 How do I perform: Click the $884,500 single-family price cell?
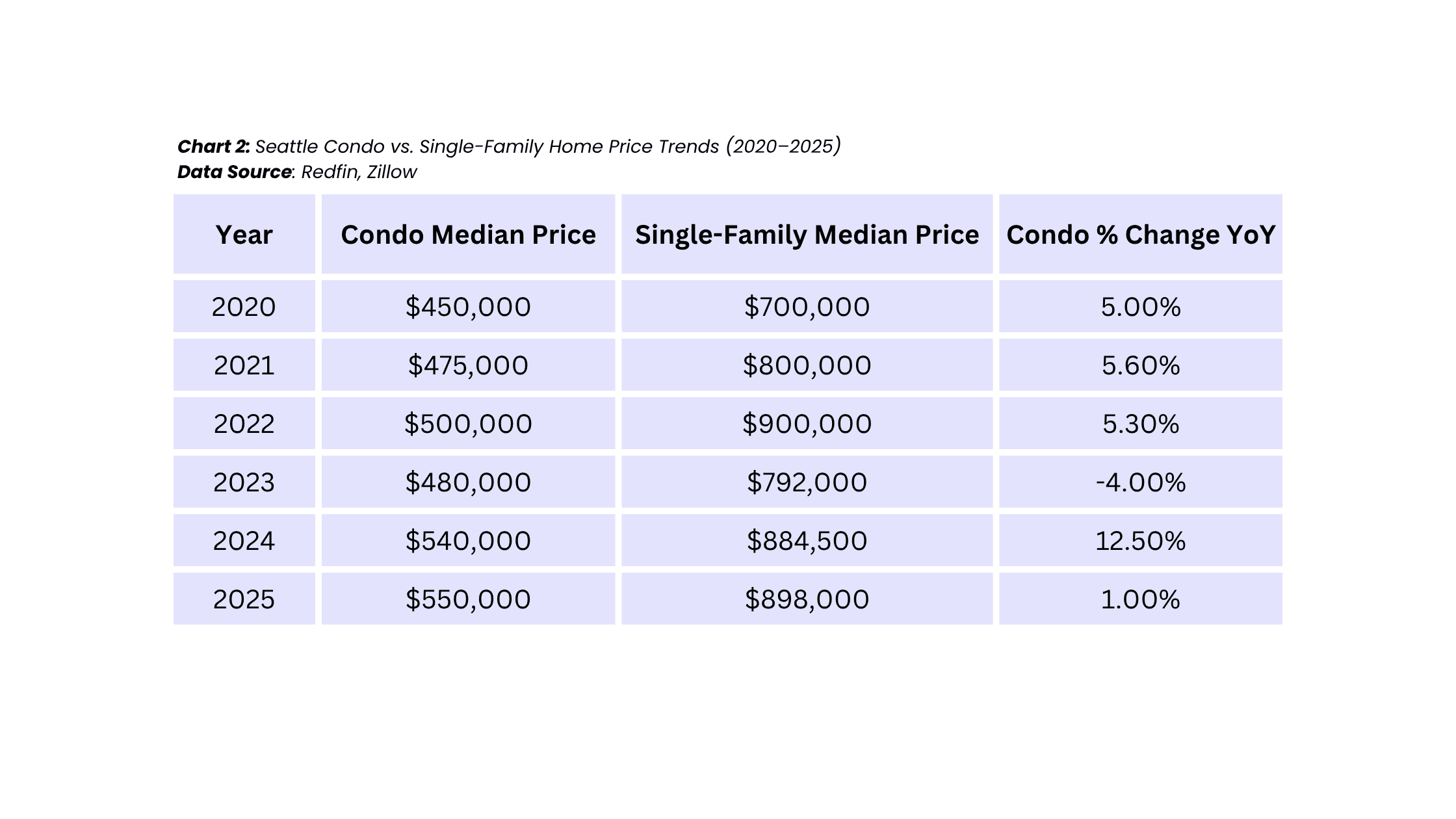coord(807,541)
